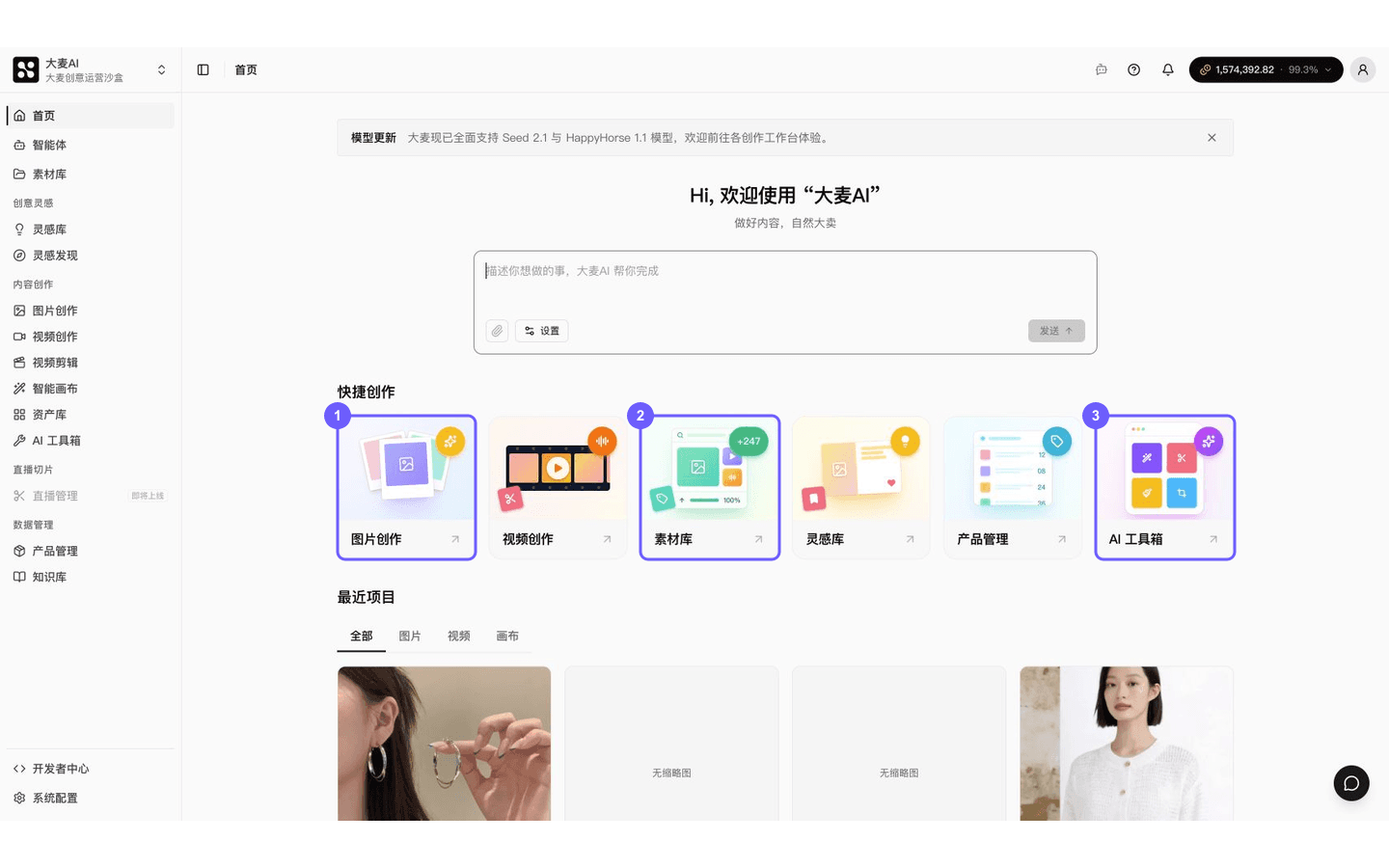This screenshot has height=868, width=1389.
Task: Open 视频剪辑 in the sidebar
Action: pyautogui.click(x=91, y=363)
